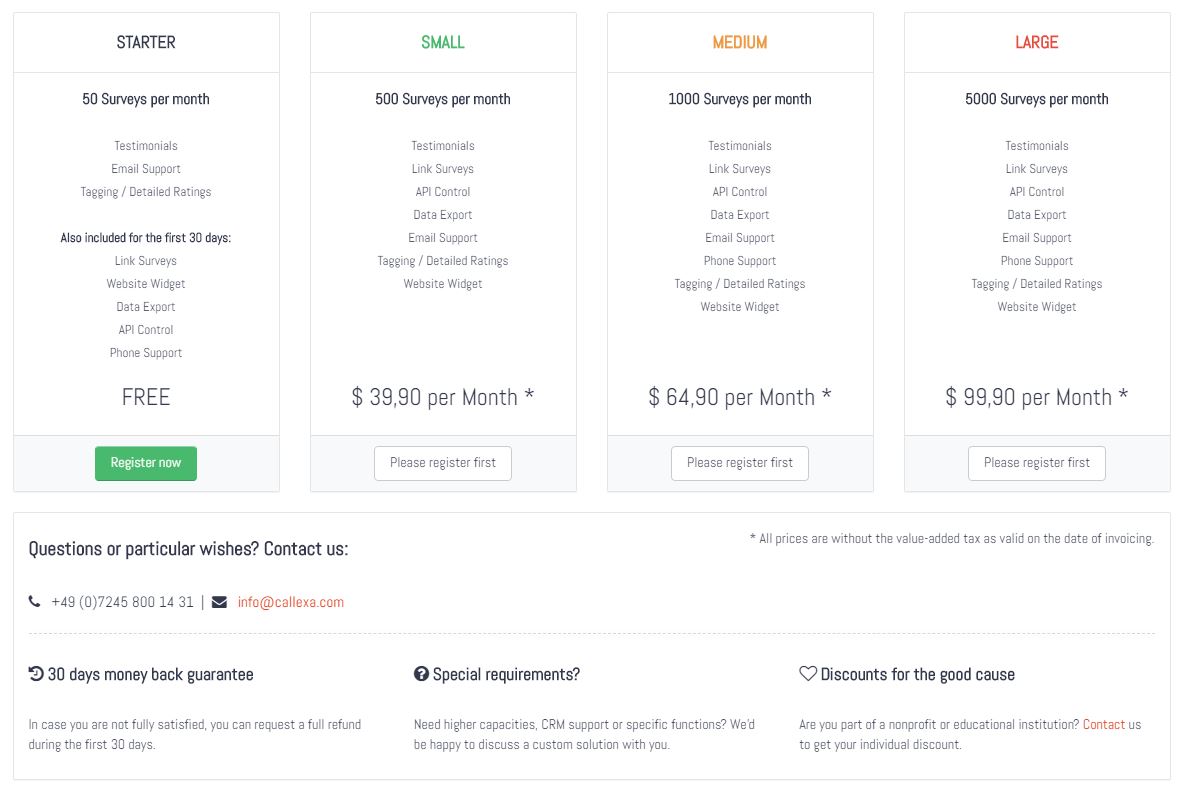This screenshot has height=809, width=1182.
Task: Click the phone icon beside contact number
Action: click(35, 602)
